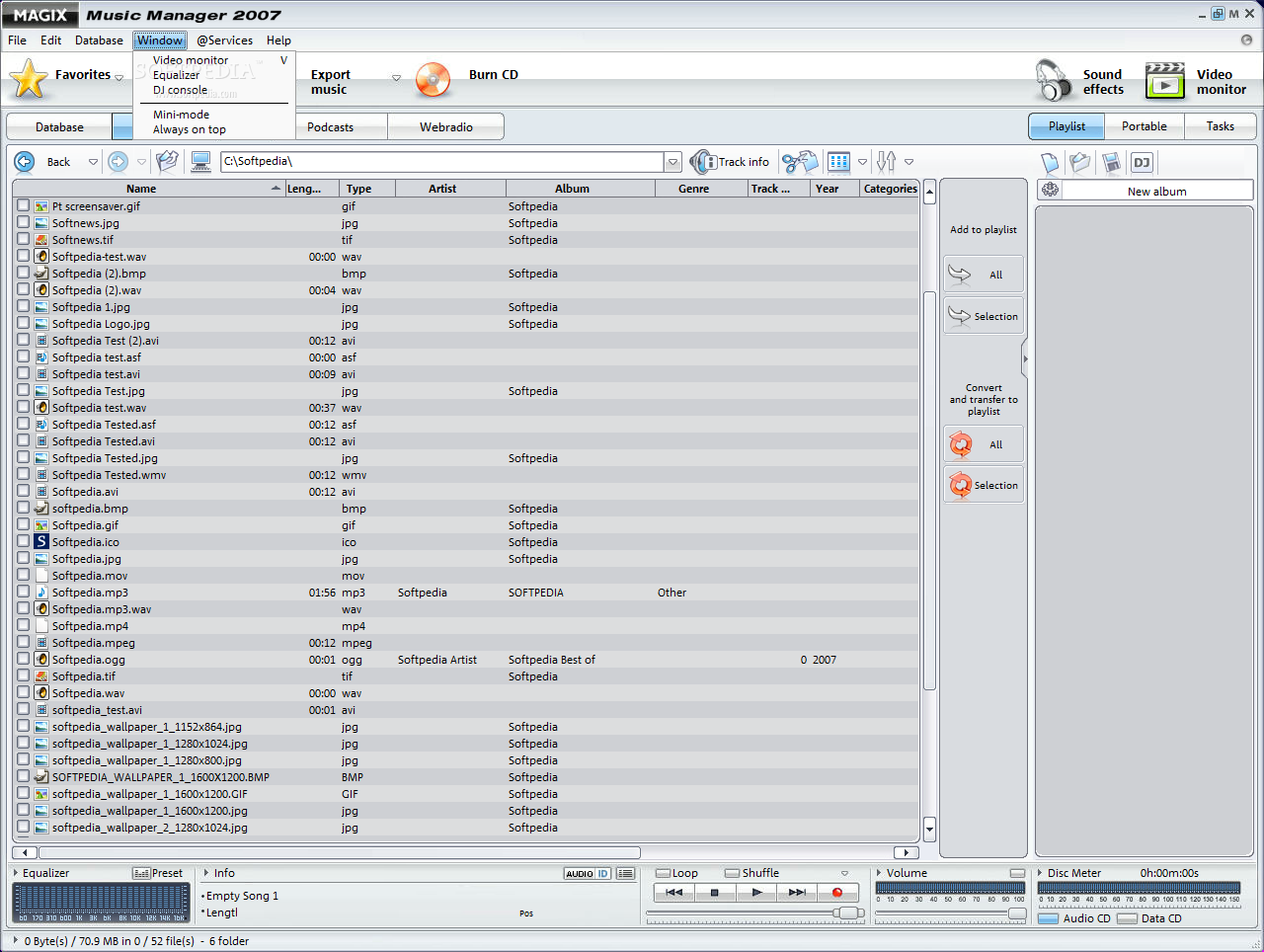Open the folder browse icon beside the forward arrow

[168, 162]
